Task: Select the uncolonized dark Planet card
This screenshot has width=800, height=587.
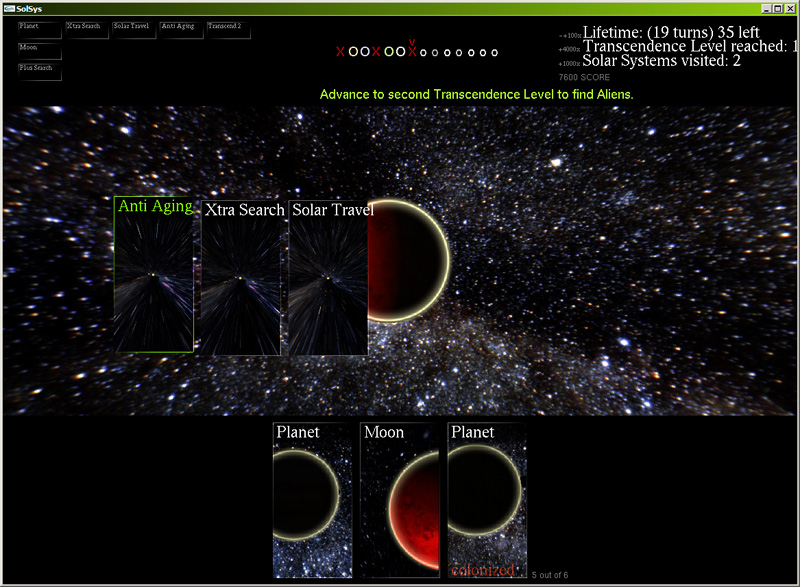Action: point(312,500)
